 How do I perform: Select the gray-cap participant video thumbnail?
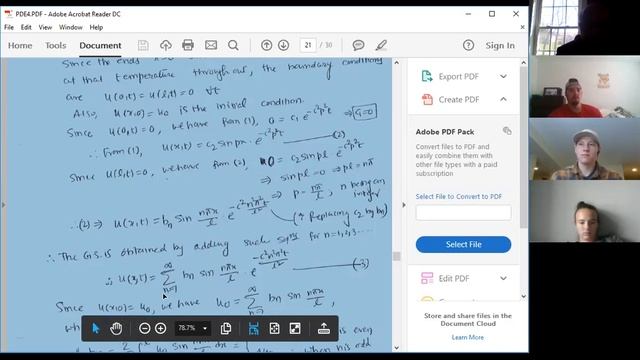click(584, 149)
